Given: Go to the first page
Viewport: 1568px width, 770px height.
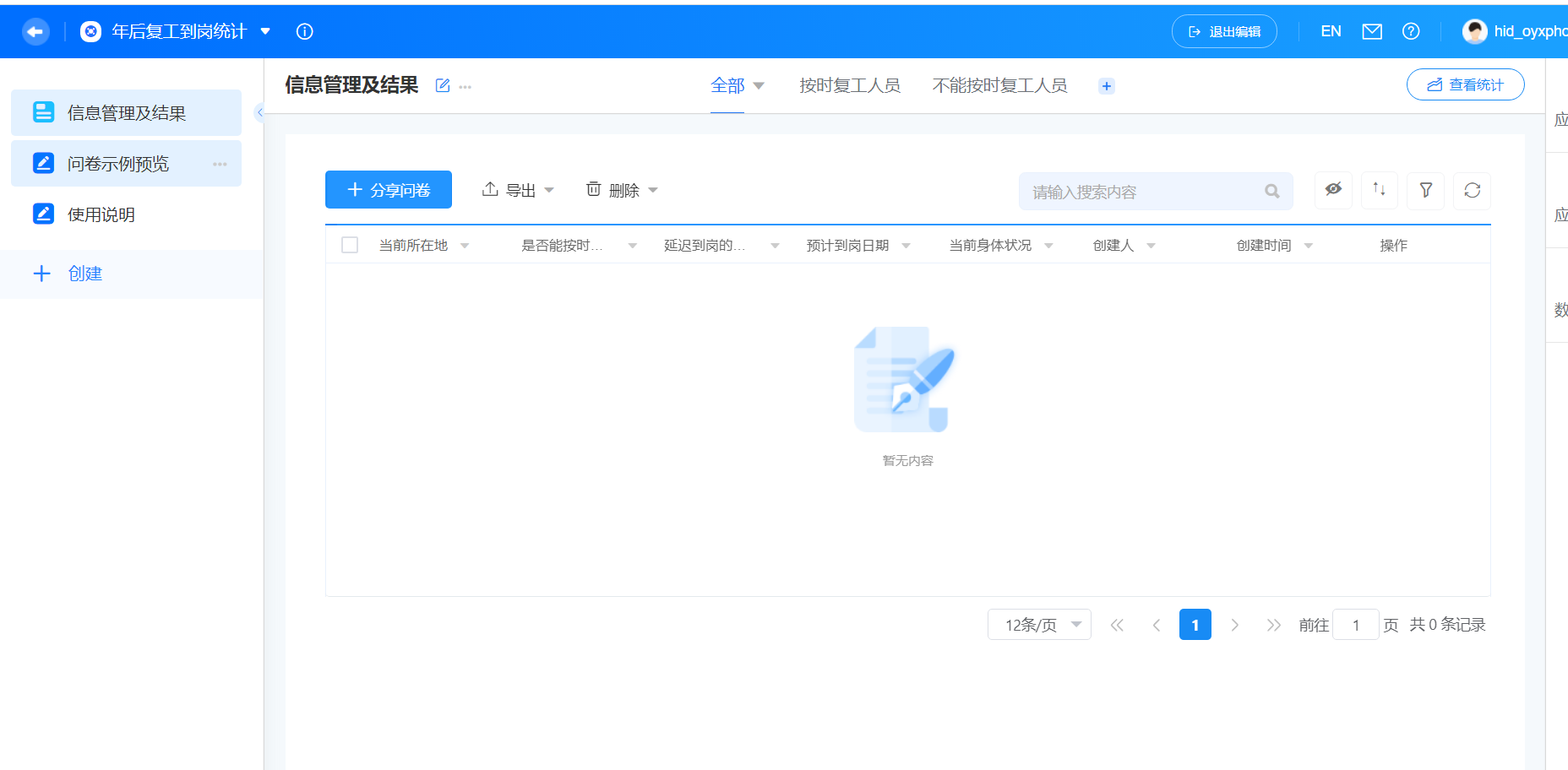Looking at the screenshot, I should pyautogui.click(x=1117, y=625).
